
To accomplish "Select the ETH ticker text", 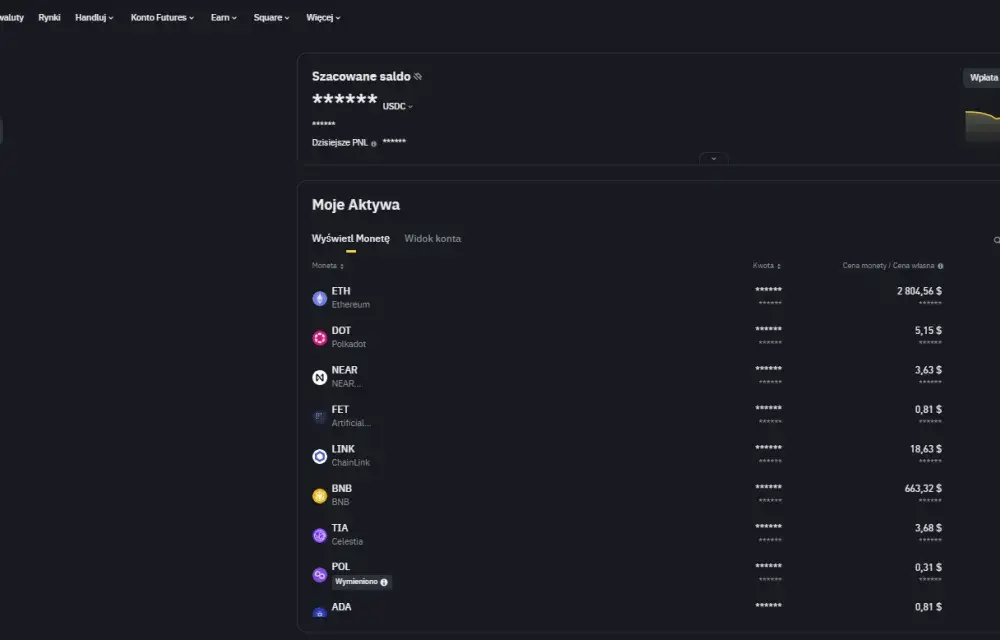I will (x=341, y=291).
